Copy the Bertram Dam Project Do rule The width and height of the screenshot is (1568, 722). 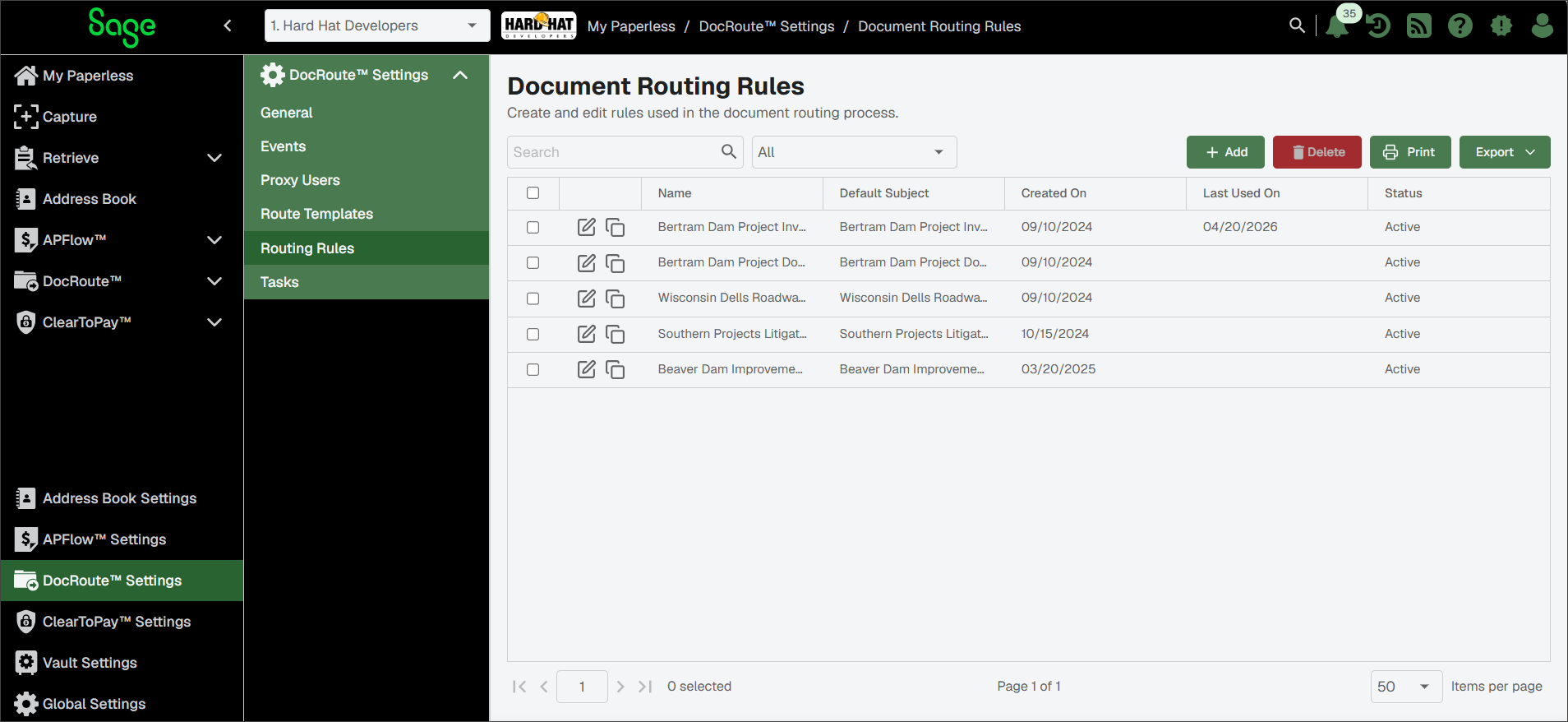(x=615, y=262)
